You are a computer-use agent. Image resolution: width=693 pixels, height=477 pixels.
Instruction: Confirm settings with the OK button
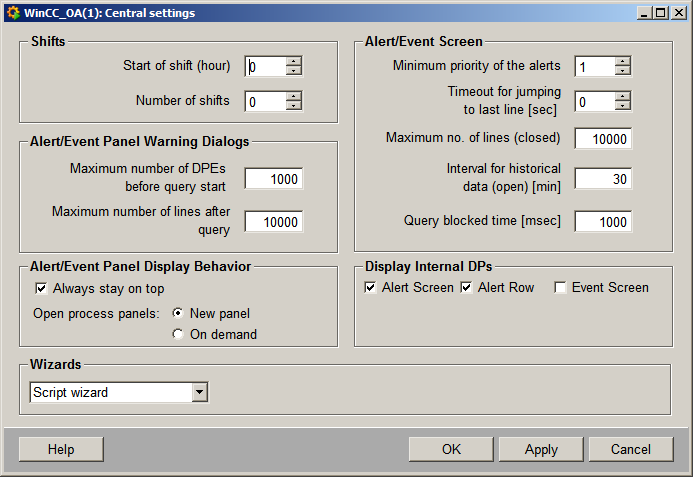[451, 449]
